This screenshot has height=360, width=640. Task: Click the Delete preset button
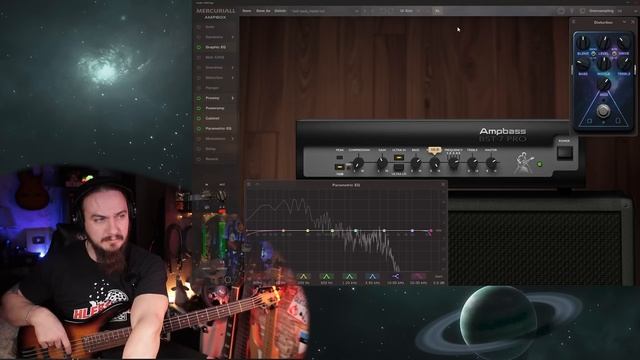point(280,11)
